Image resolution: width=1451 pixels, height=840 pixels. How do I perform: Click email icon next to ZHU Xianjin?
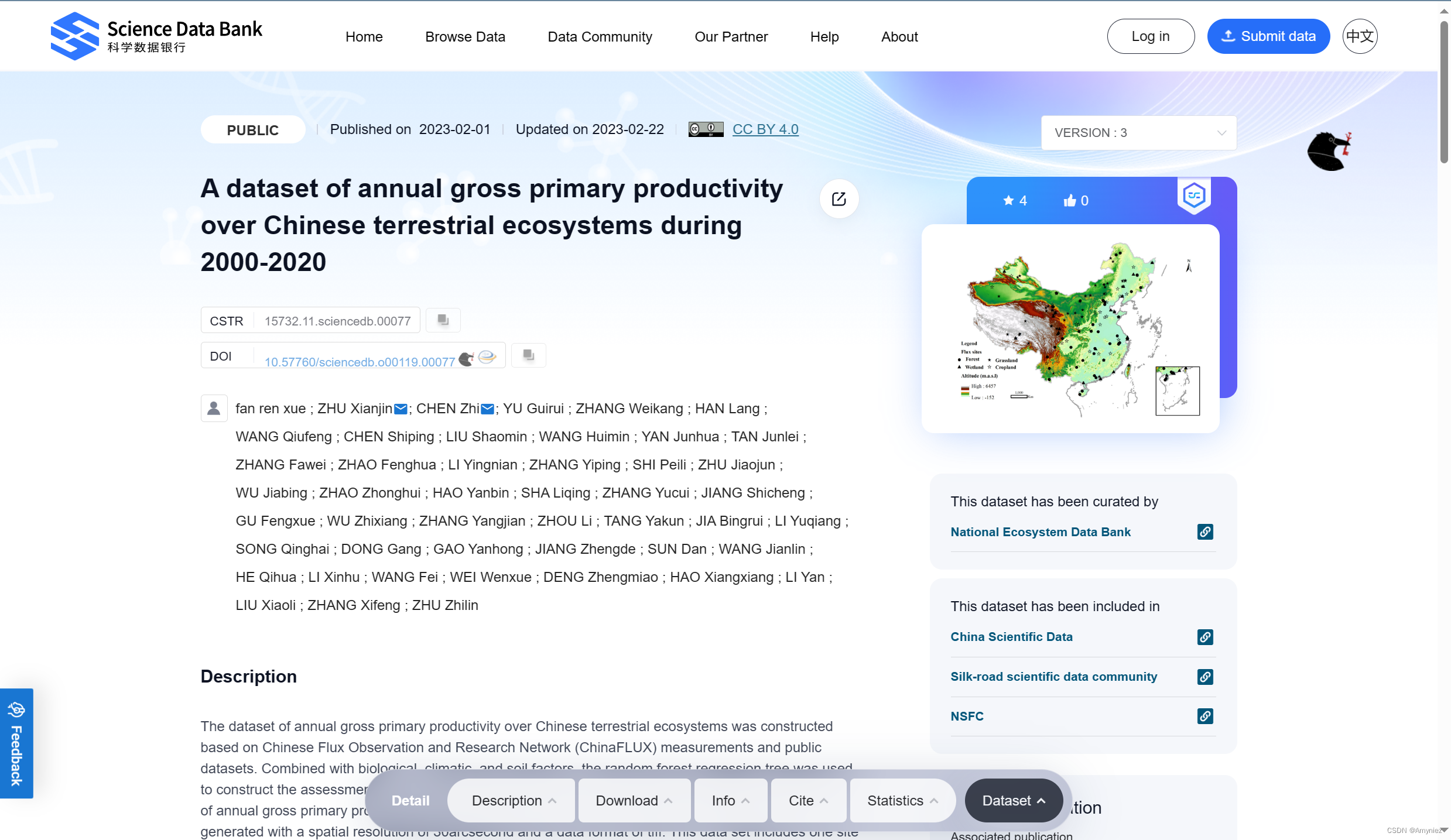[x=401, y=409]
